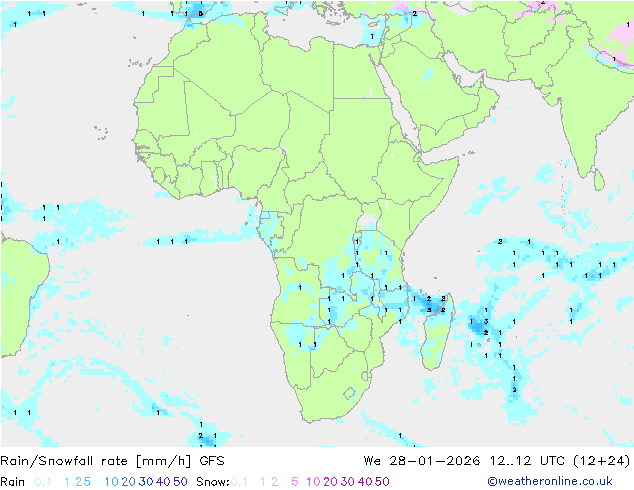634x490 pixels.
Task: Select the Snow legend value 30
Action: (348, 482)
